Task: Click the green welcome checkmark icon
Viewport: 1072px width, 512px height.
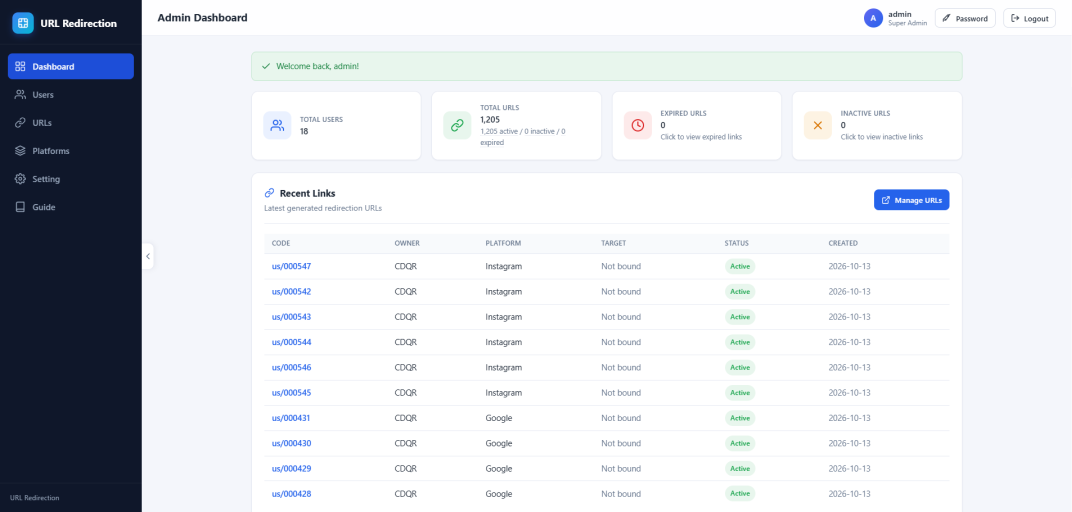Action: point(266,66)
